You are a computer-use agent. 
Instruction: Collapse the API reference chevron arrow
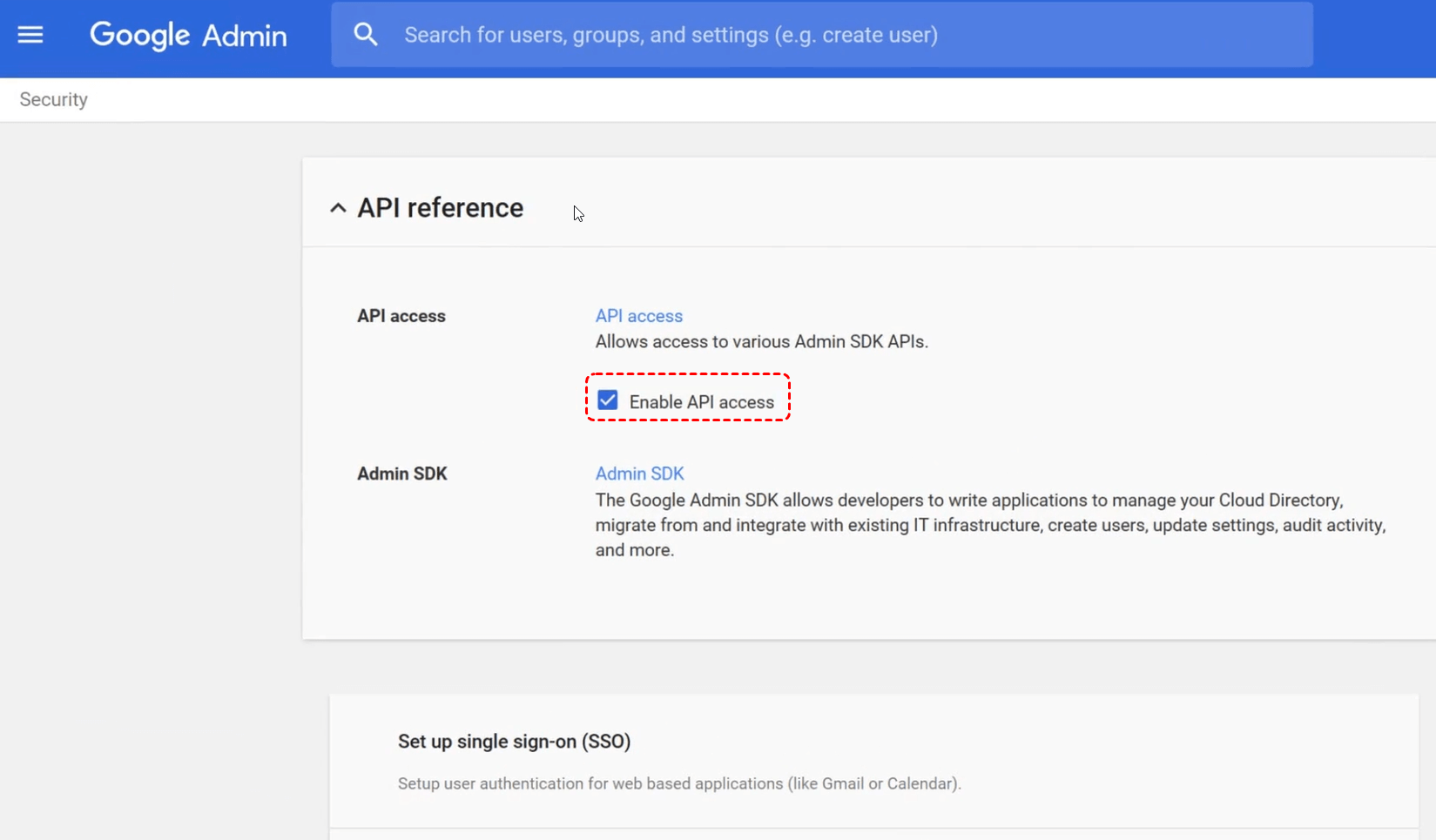coord(338,208)
